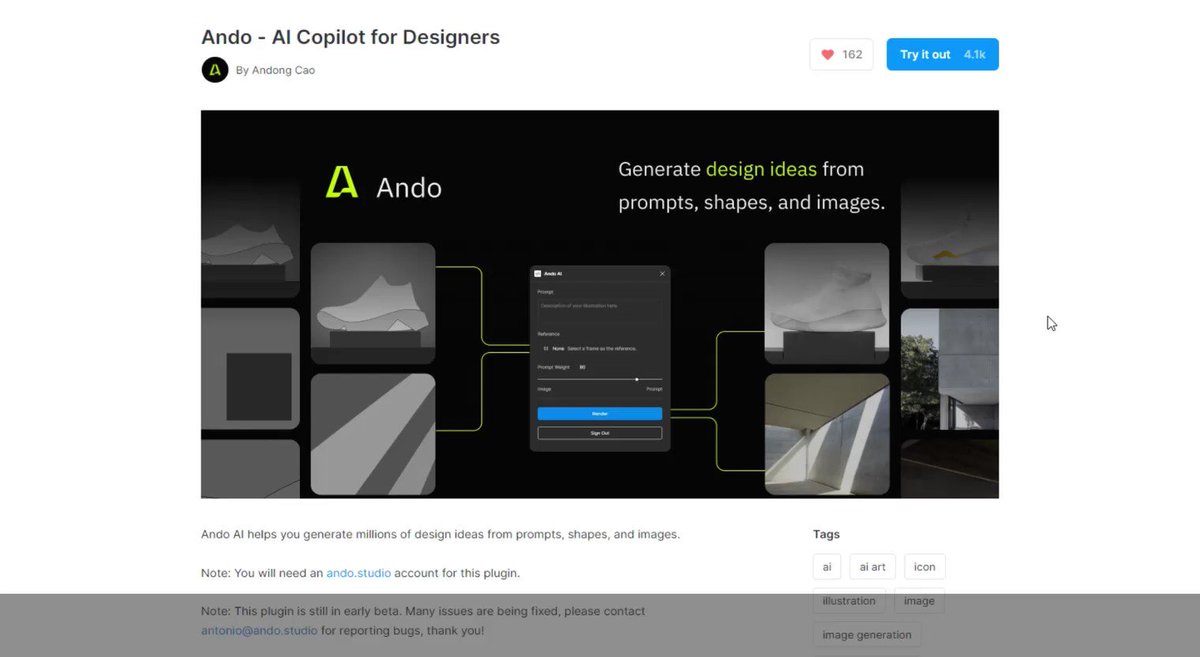Select the 'icon' tag

coord(924,567)
